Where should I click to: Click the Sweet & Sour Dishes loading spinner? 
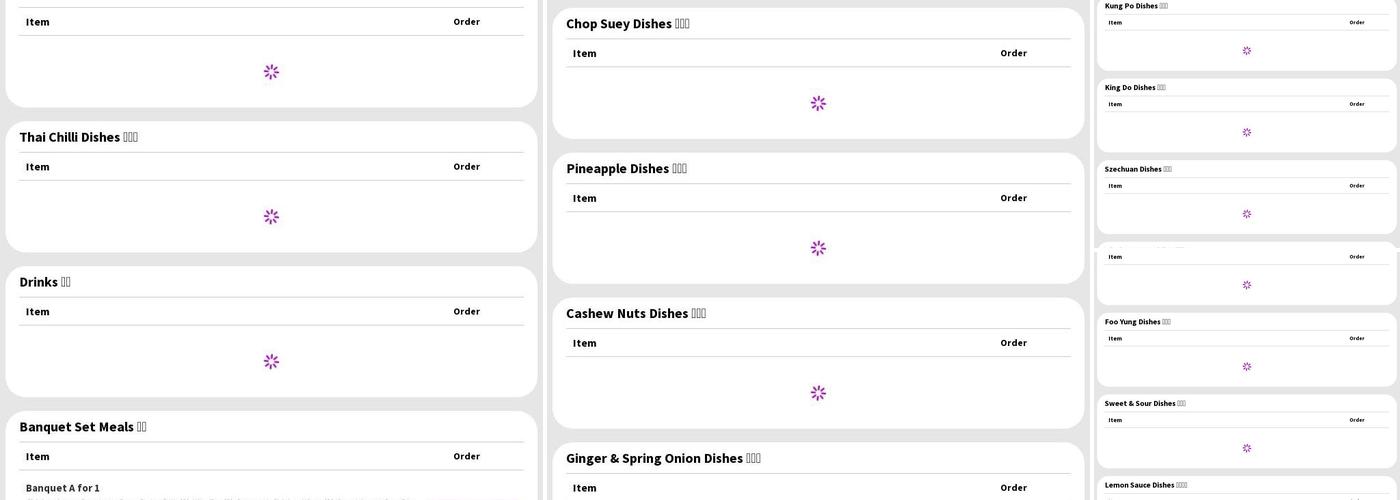click(1246, 448)
